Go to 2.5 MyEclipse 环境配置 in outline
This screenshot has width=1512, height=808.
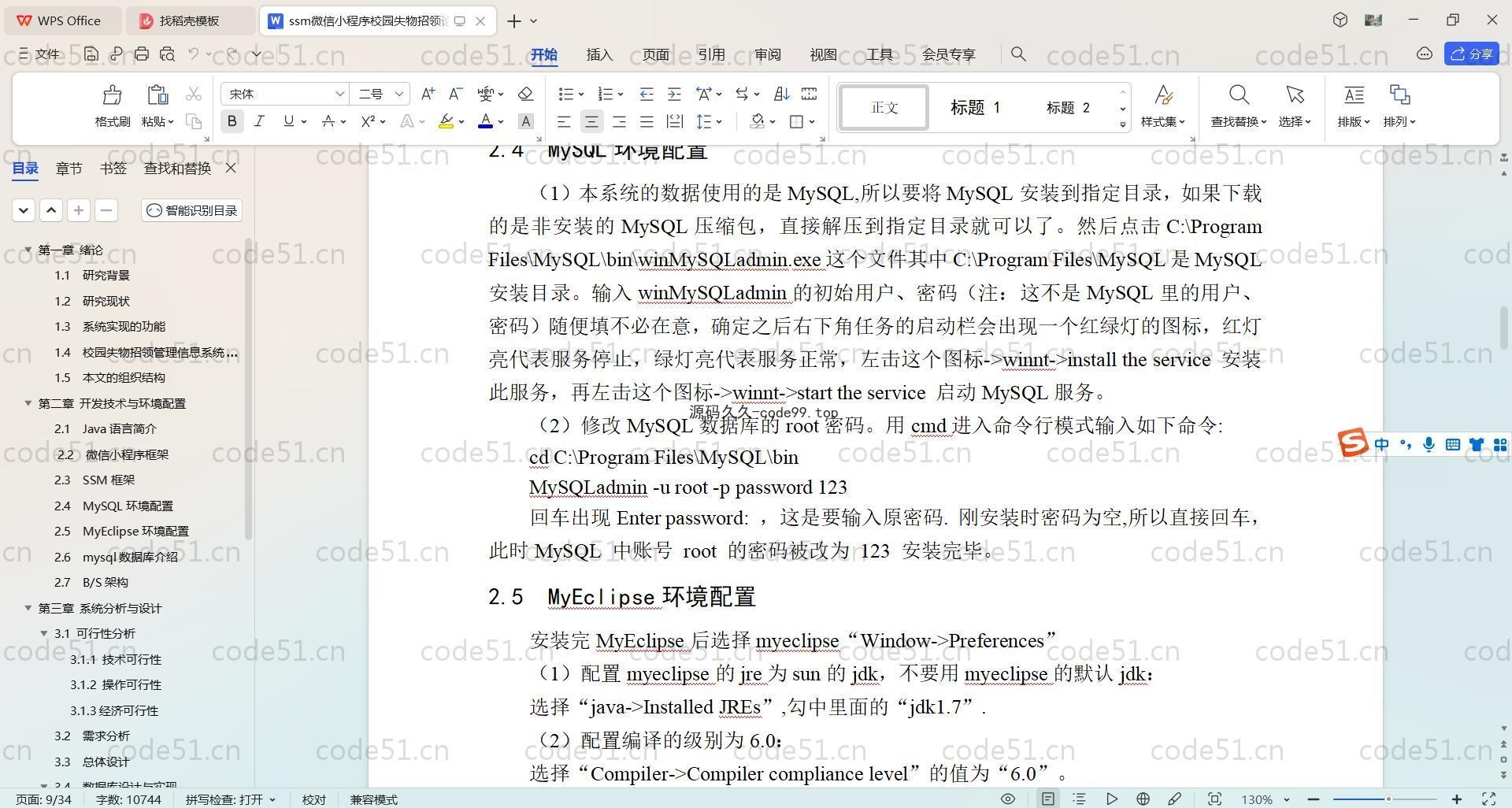pos(121,531)
